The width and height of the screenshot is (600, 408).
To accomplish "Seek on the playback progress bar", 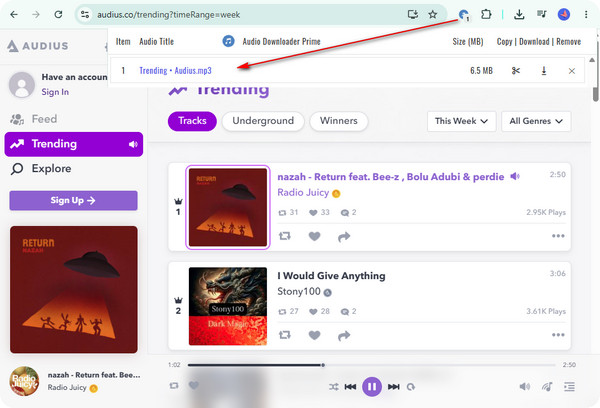I will tap(371, 365).
